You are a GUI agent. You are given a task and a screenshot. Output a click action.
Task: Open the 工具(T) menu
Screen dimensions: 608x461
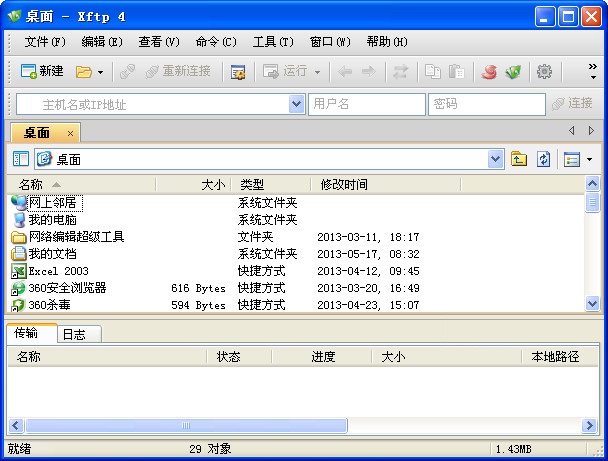click(273, 42)
